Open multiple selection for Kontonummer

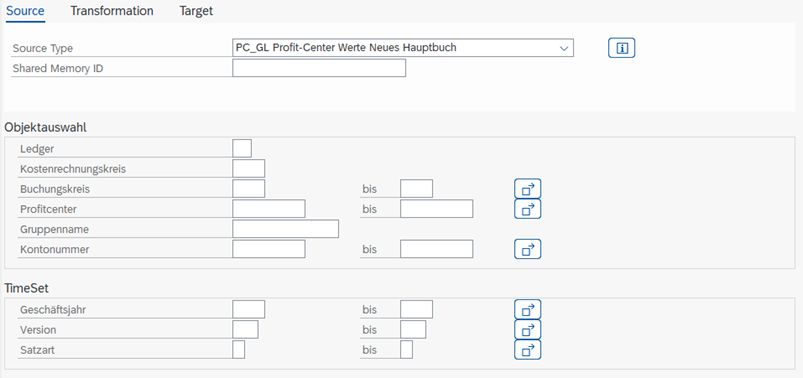(527, 249)
